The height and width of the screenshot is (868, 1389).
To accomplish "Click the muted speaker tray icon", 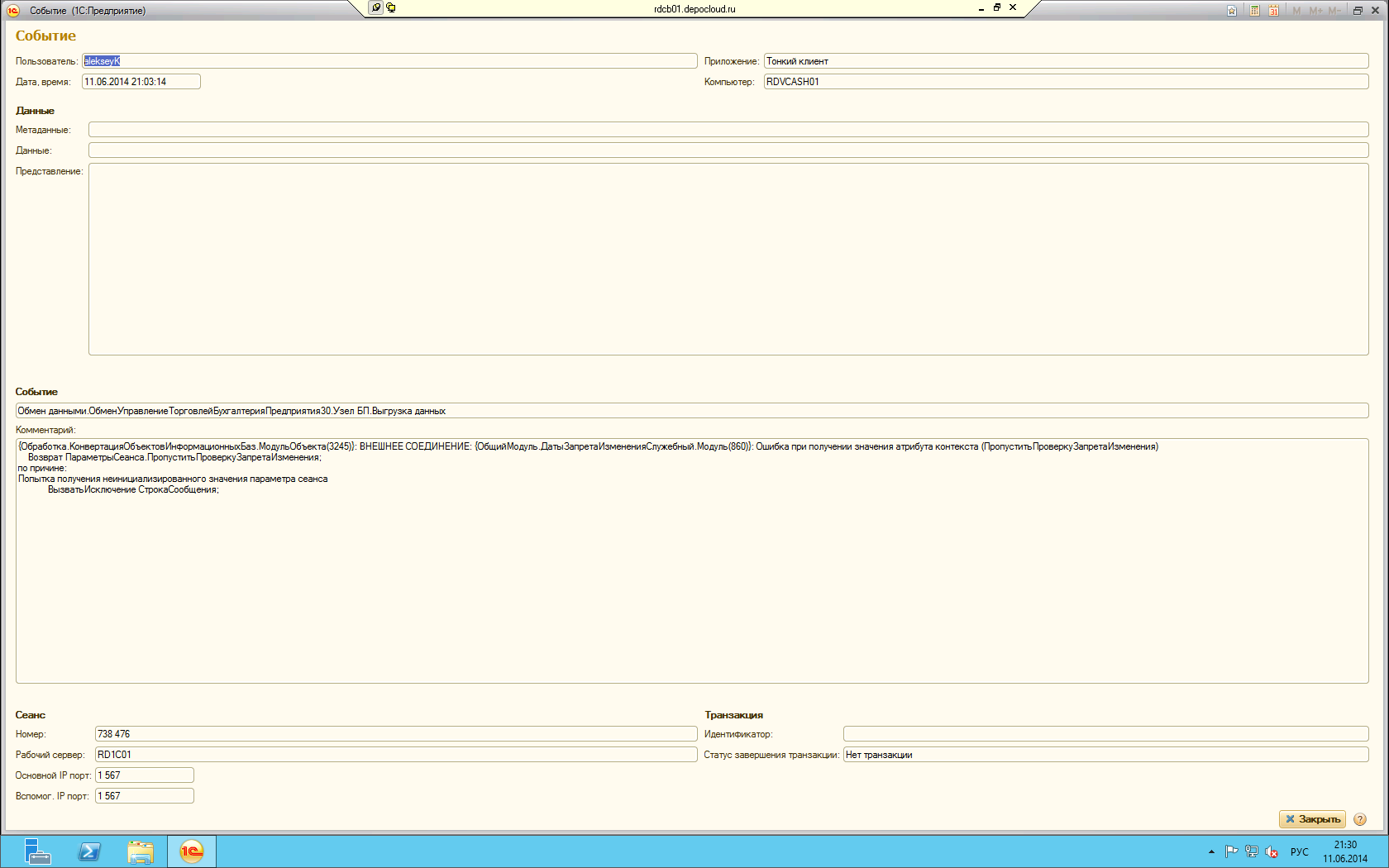I will click(1272, 852).
